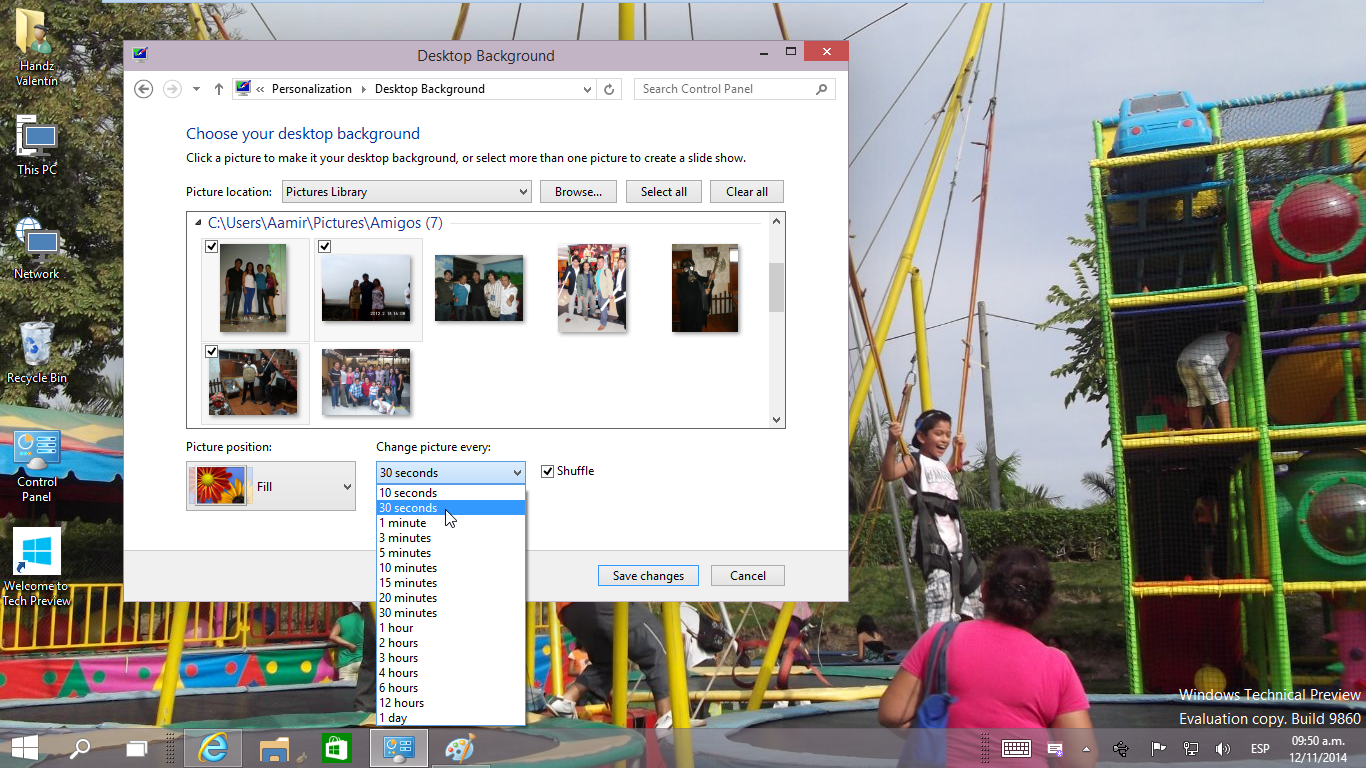1366x768 pixels.
Task: Click the Search Control Panel field
Action: pyautogui.click(x=726, y=89)
